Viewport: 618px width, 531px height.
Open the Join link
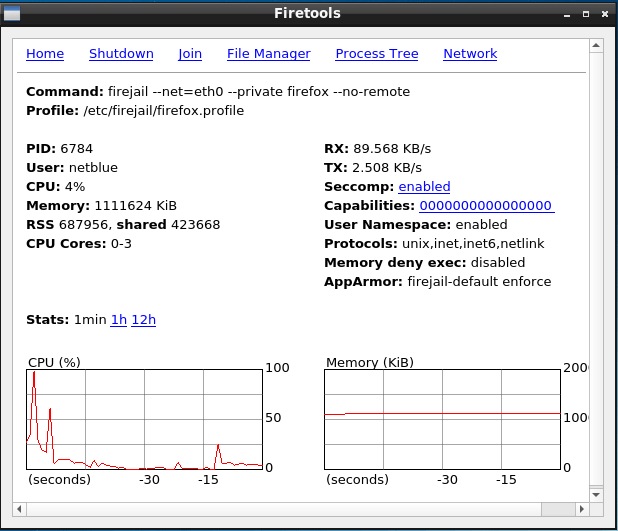coord(190,54)
